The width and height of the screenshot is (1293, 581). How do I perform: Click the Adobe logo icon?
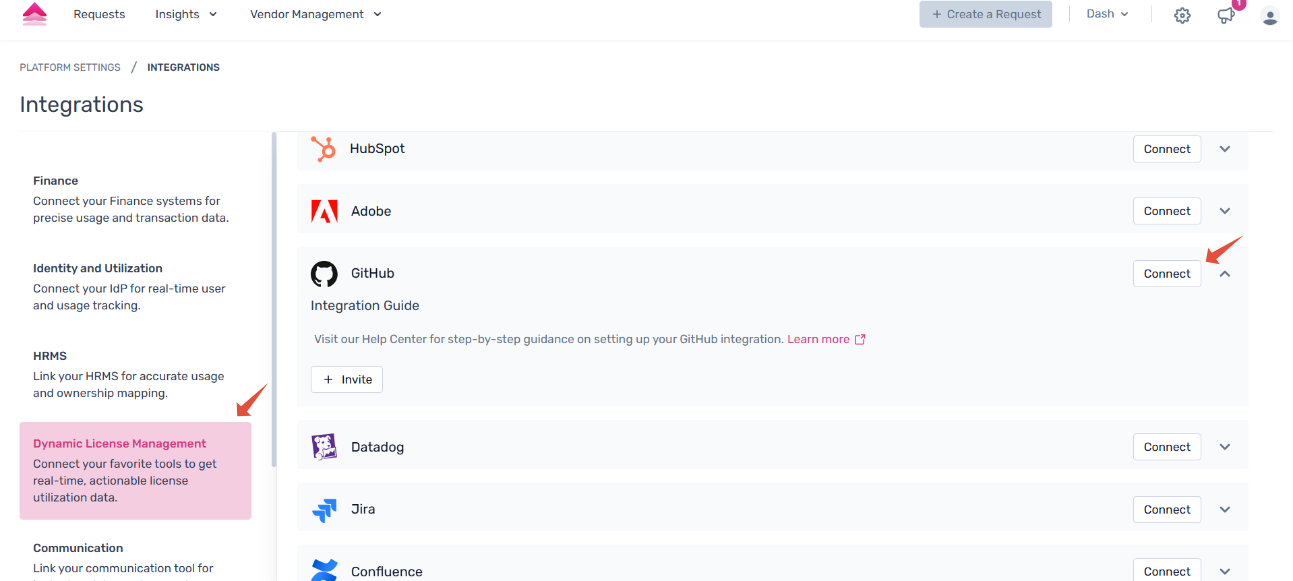(324, 211)
